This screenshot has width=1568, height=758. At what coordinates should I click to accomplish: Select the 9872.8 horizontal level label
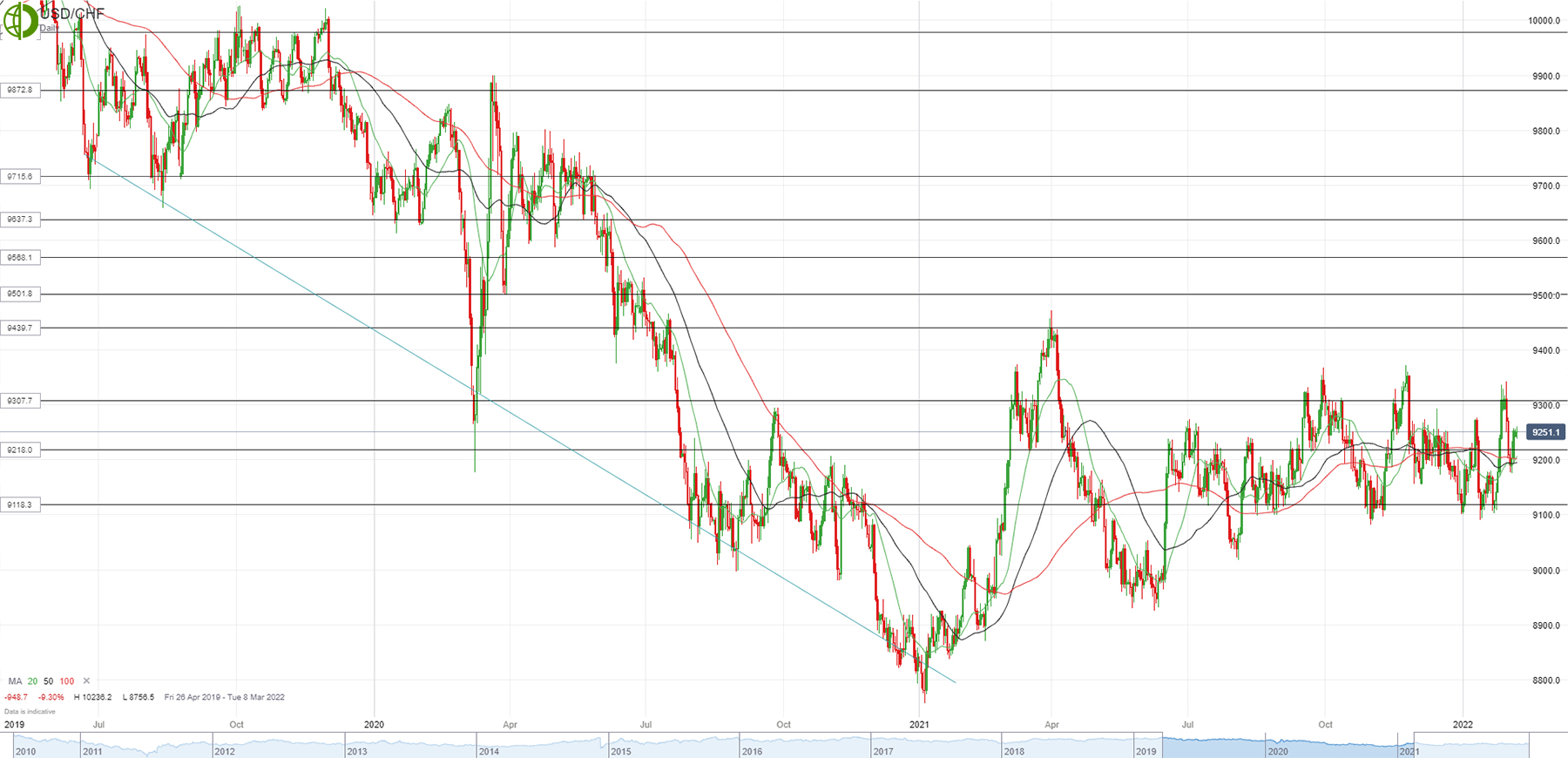pos(20,90)
